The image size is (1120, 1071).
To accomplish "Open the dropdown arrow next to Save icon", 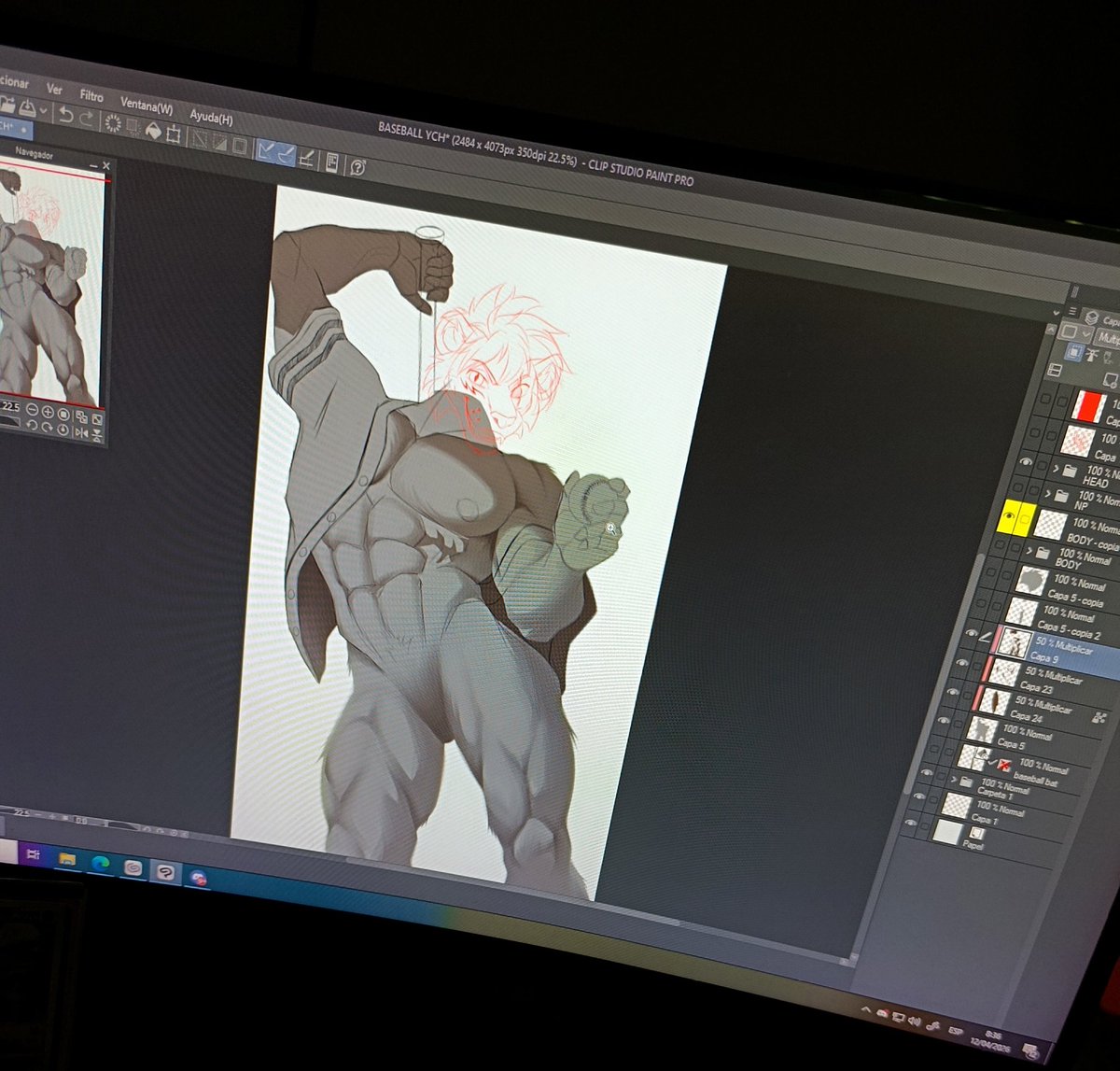I will tap(43, 110).
